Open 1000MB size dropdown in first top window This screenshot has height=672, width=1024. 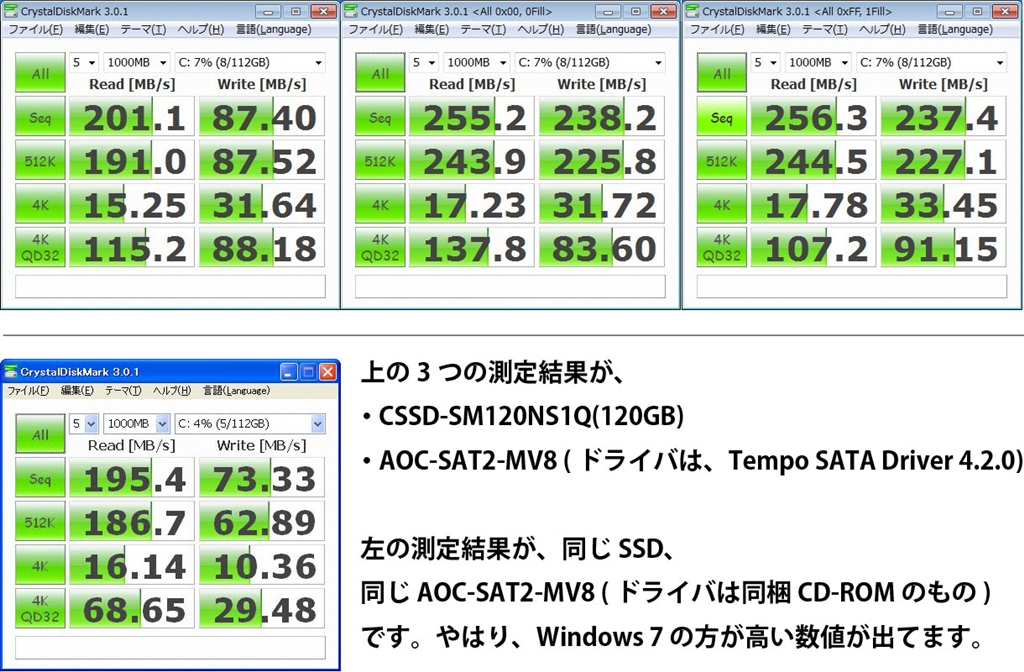(136, 63)
